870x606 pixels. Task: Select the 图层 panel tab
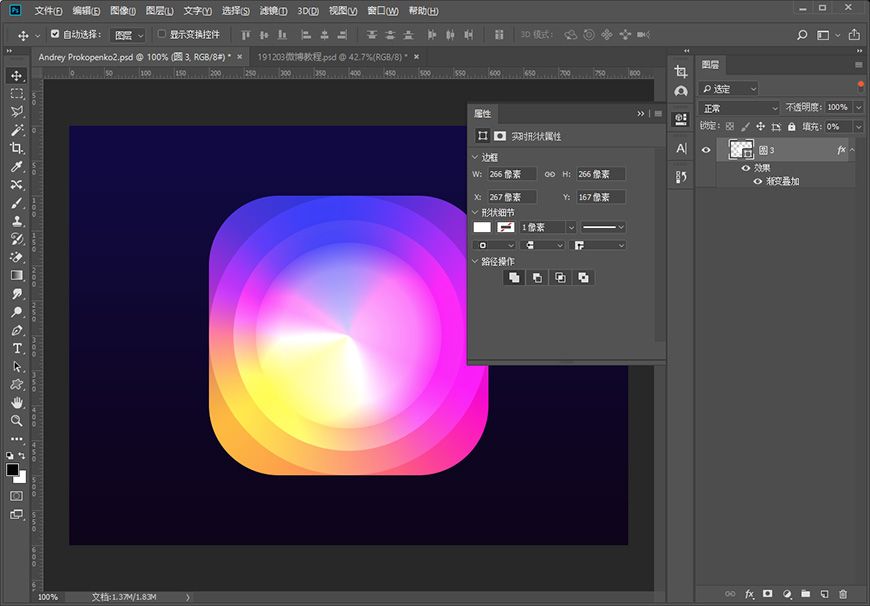click(x=710, y=65)
